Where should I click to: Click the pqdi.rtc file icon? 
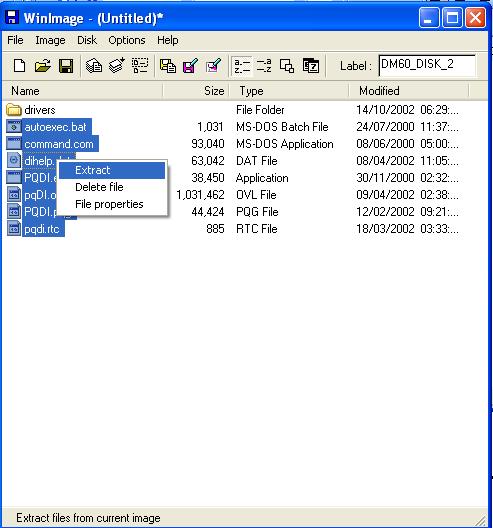pos(14,229)
